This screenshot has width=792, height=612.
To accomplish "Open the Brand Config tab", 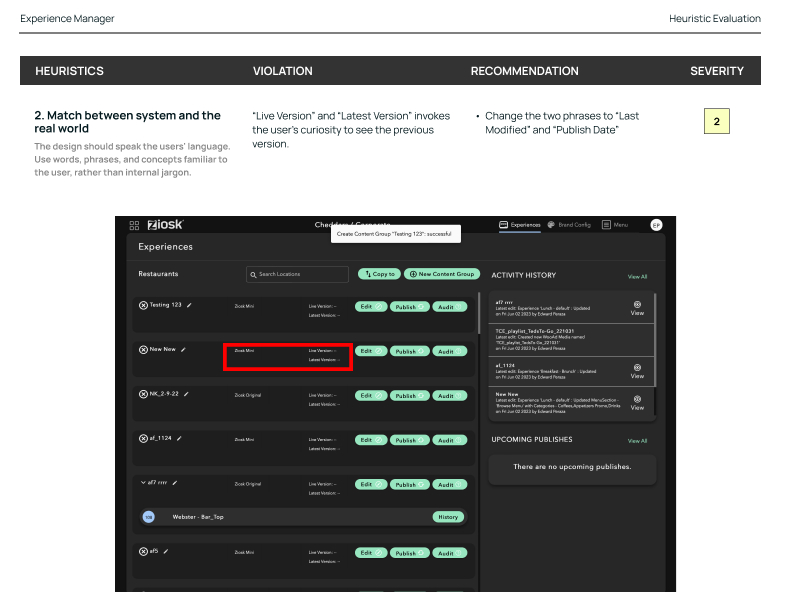I will tap(569, 225).
